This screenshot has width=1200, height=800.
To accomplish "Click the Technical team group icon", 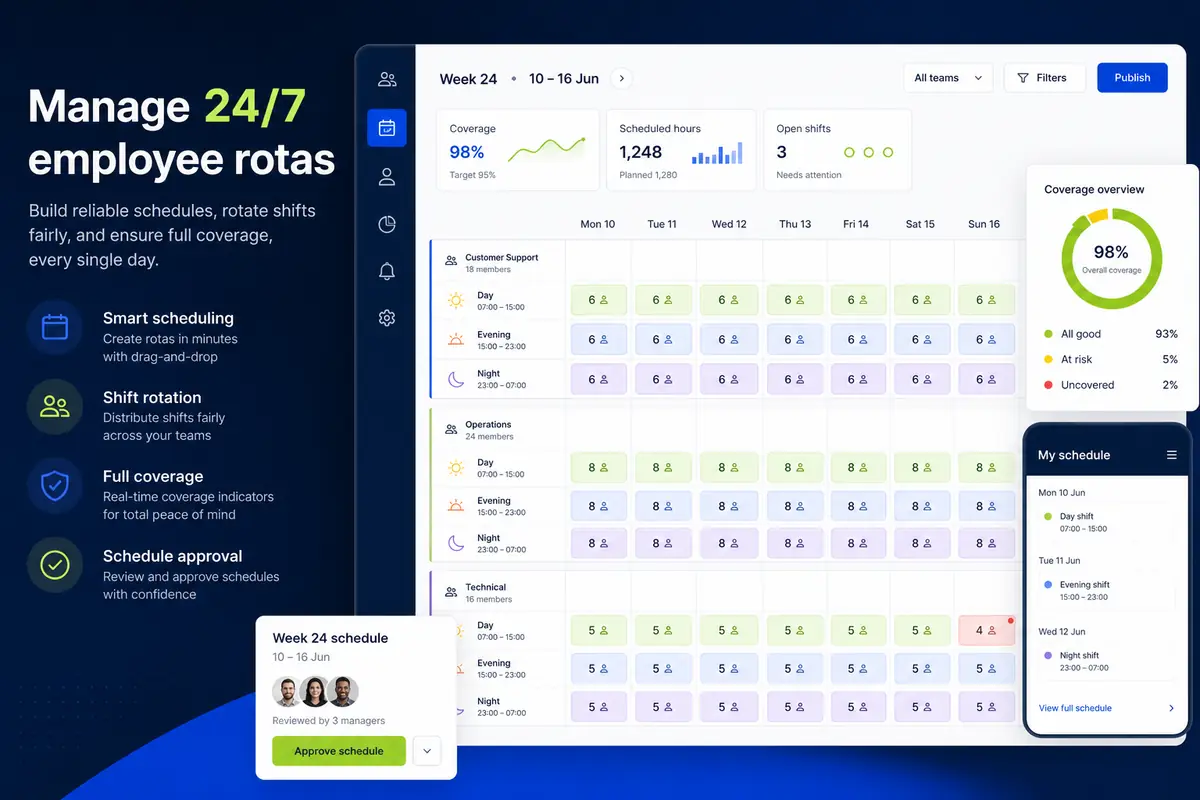I will 451,591.
